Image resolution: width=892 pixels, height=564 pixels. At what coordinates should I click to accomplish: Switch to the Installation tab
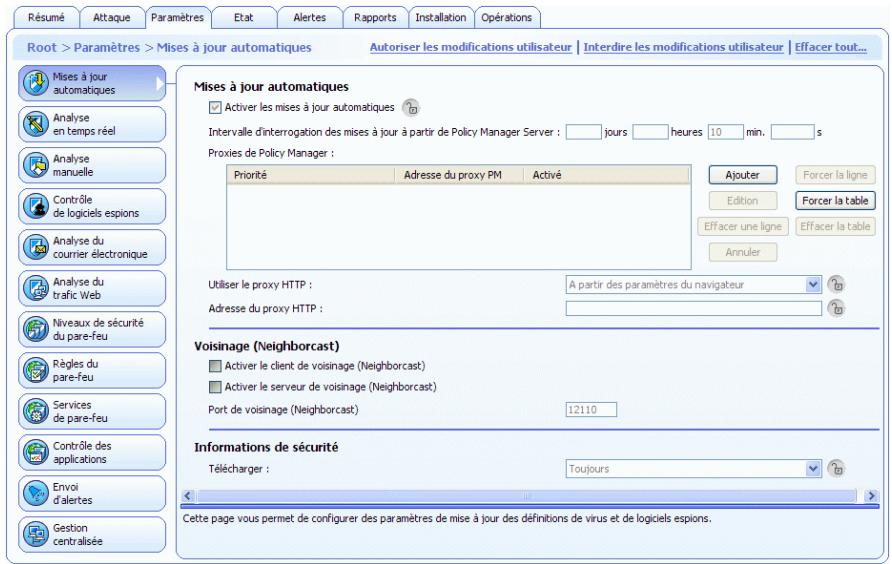coord(440,18)
